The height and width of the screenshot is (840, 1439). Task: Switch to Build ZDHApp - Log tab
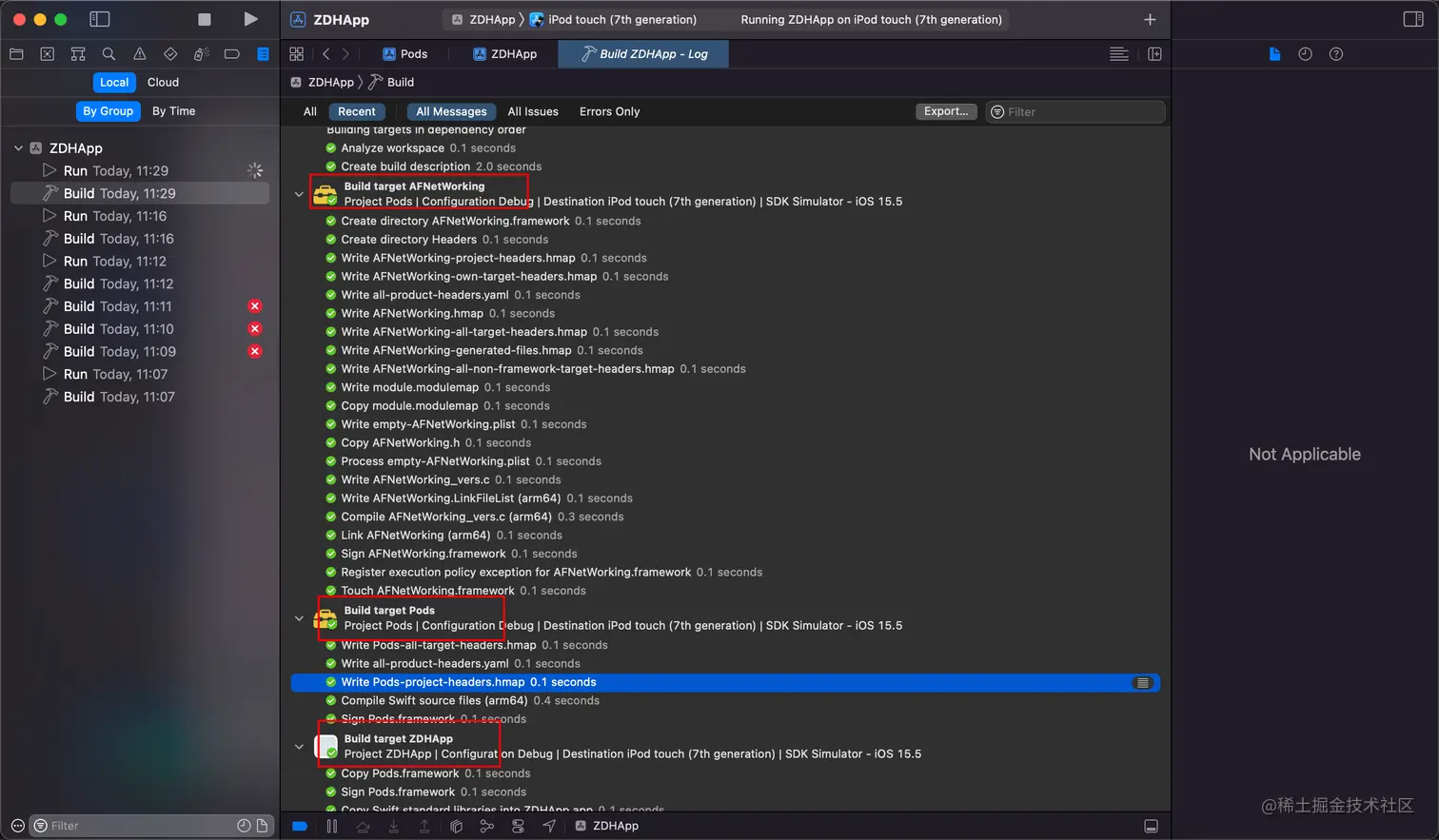(x=644, y=54)
